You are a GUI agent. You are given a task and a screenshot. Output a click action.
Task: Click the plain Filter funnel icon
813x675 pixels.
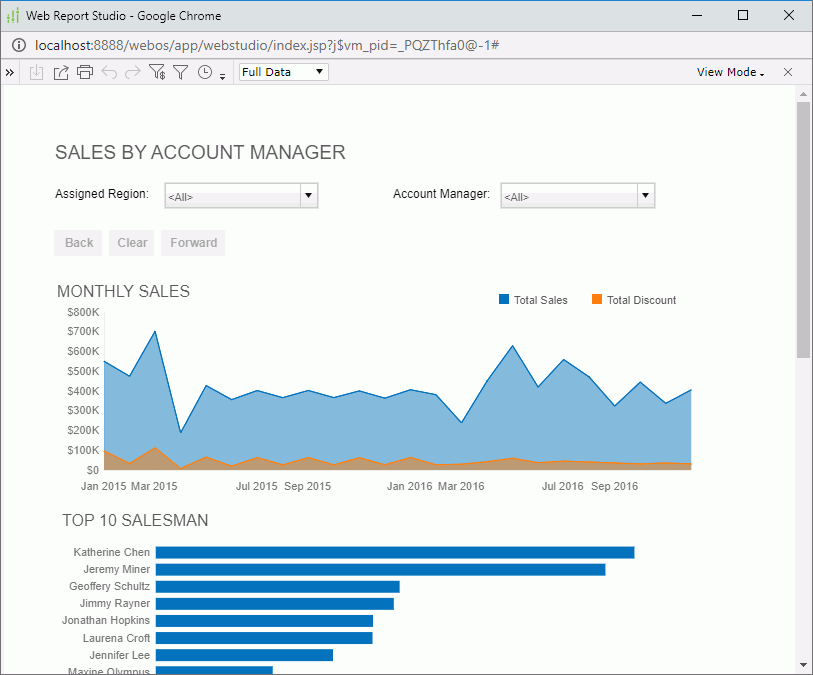180,72
